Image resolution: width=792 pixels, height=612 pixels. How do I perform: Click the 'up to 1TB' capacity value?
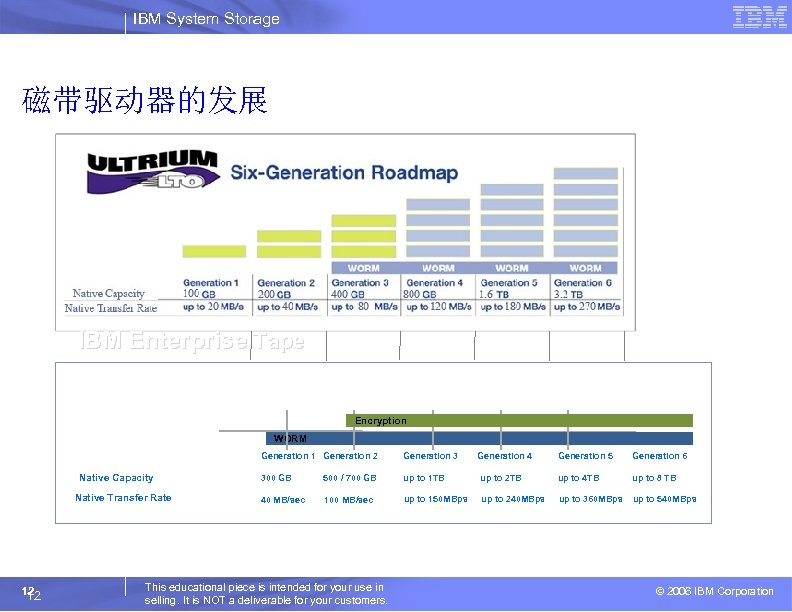pyautogui.click(x=424, y=478)
